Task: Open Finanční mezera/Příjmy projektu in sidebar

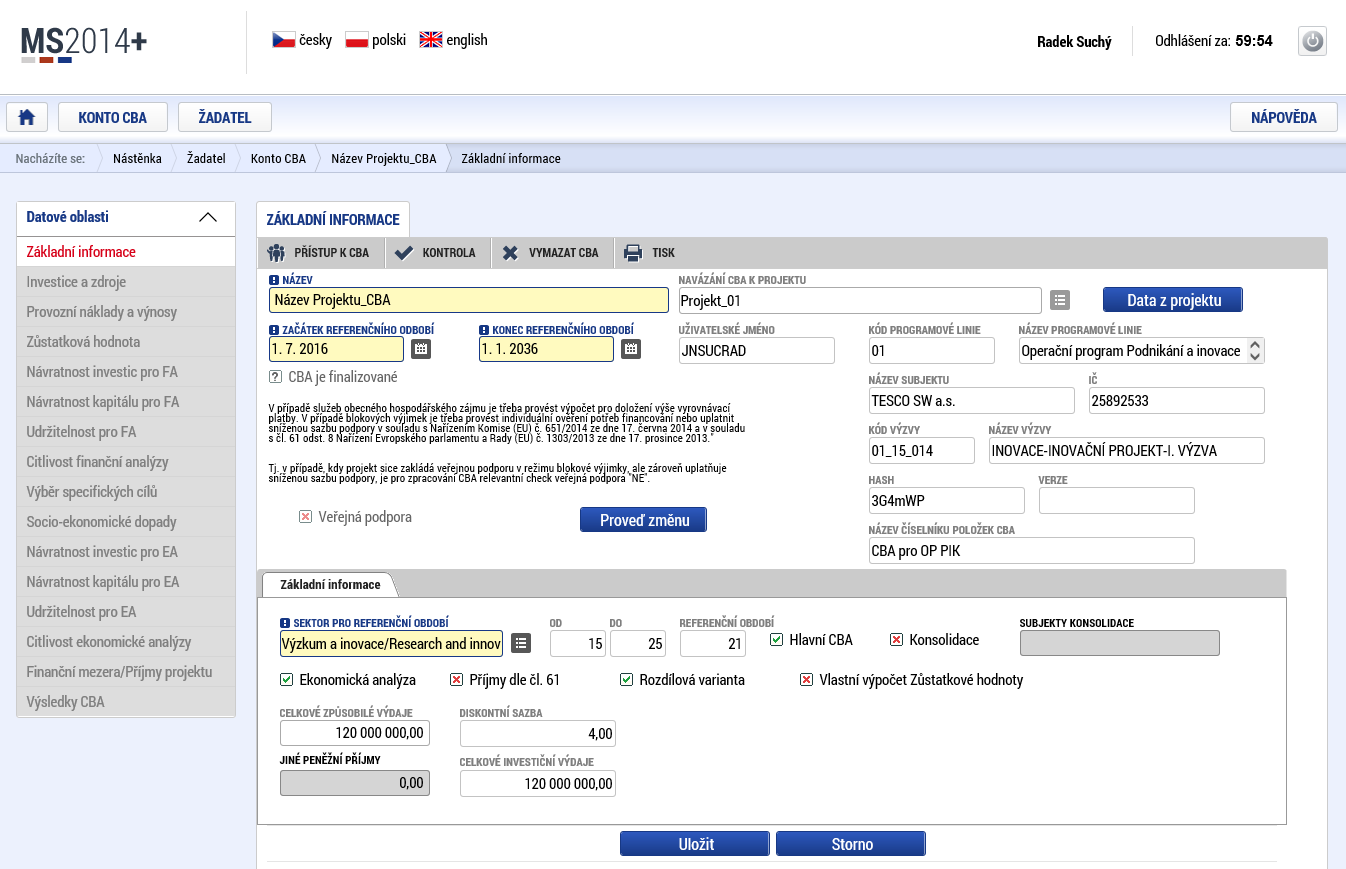Action: coord(126,672)
